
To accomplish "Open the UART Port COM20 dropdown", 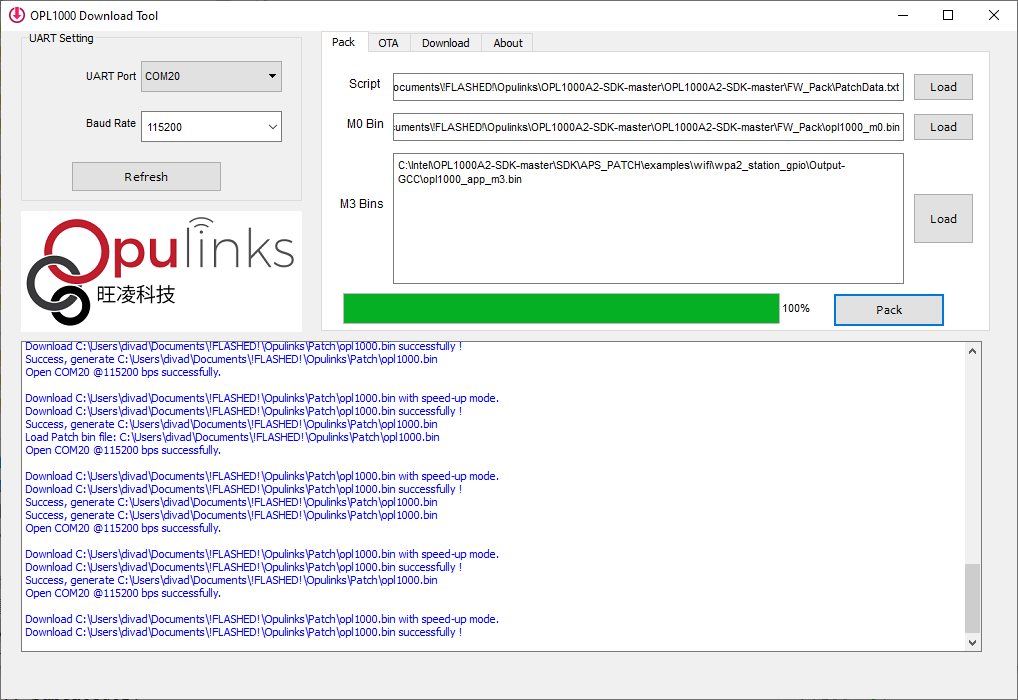I will tap(211, 76).
